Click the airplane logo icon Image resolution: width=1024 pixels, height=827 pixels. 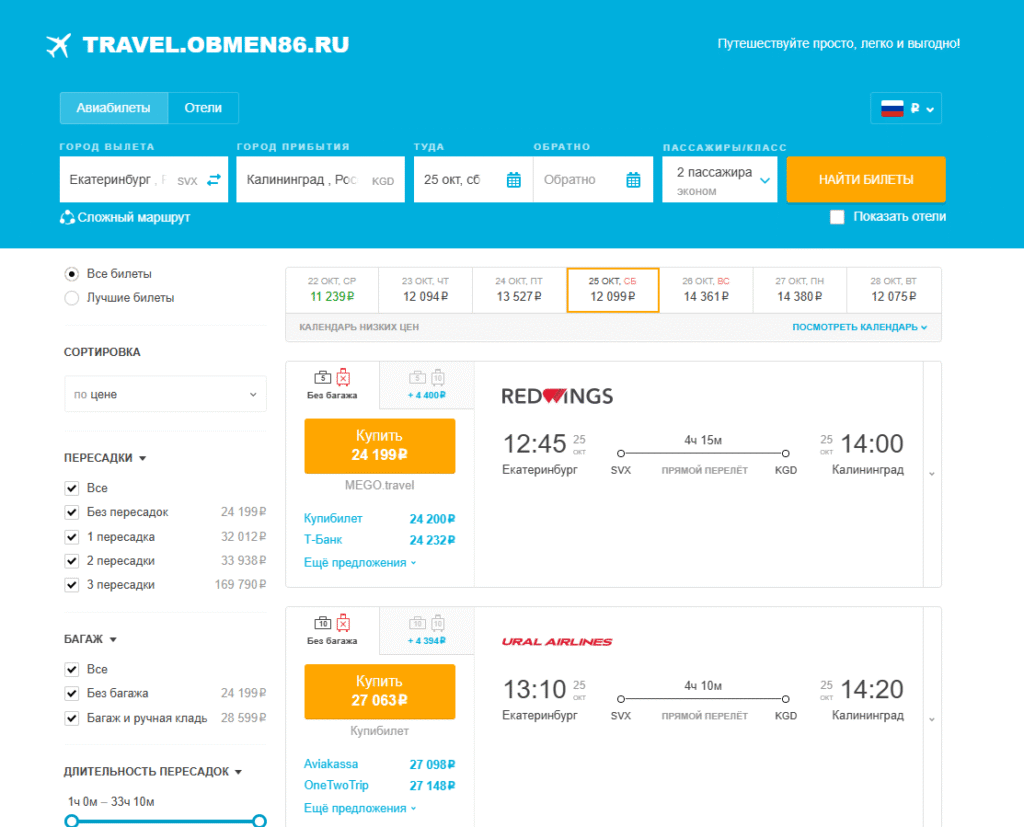(x=59, y=45)
